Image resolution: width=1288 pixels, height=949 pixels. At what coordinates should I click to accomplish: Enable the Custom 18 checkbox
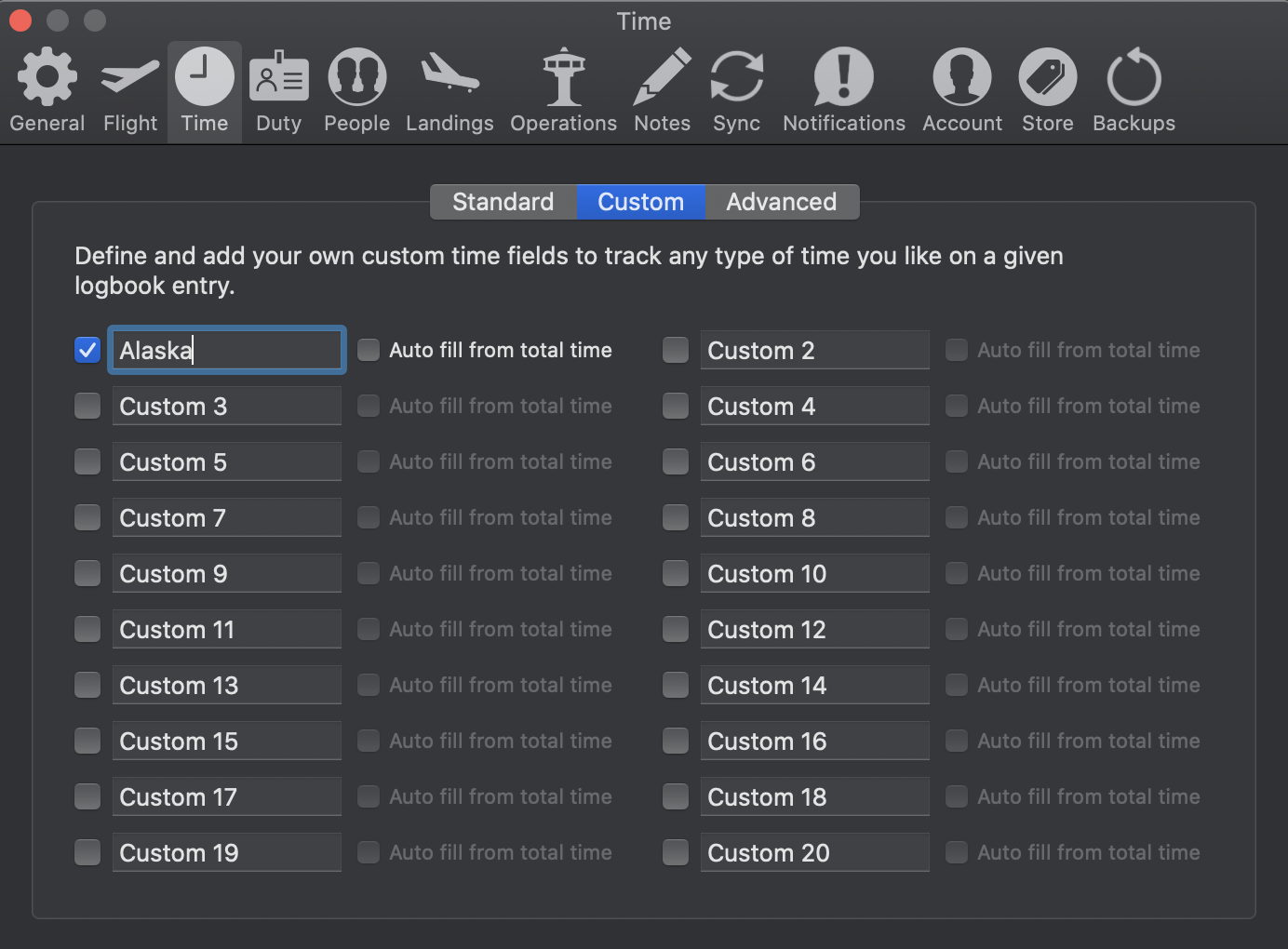pyautogui.click(x=676, y=796)
